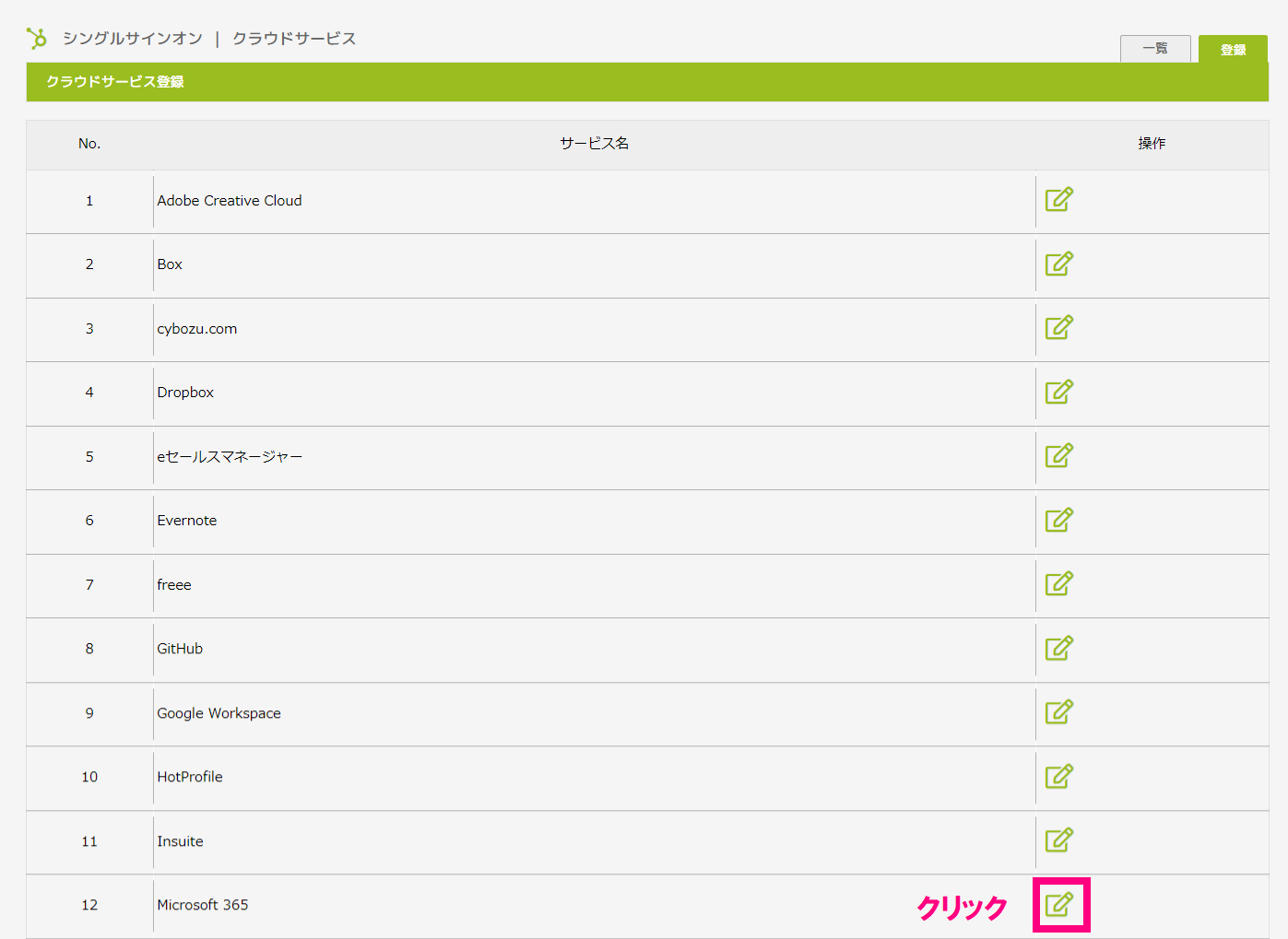Edit the Dropbox service registration
This screenshot has width=1288, height=939.
pos(1058,392)
